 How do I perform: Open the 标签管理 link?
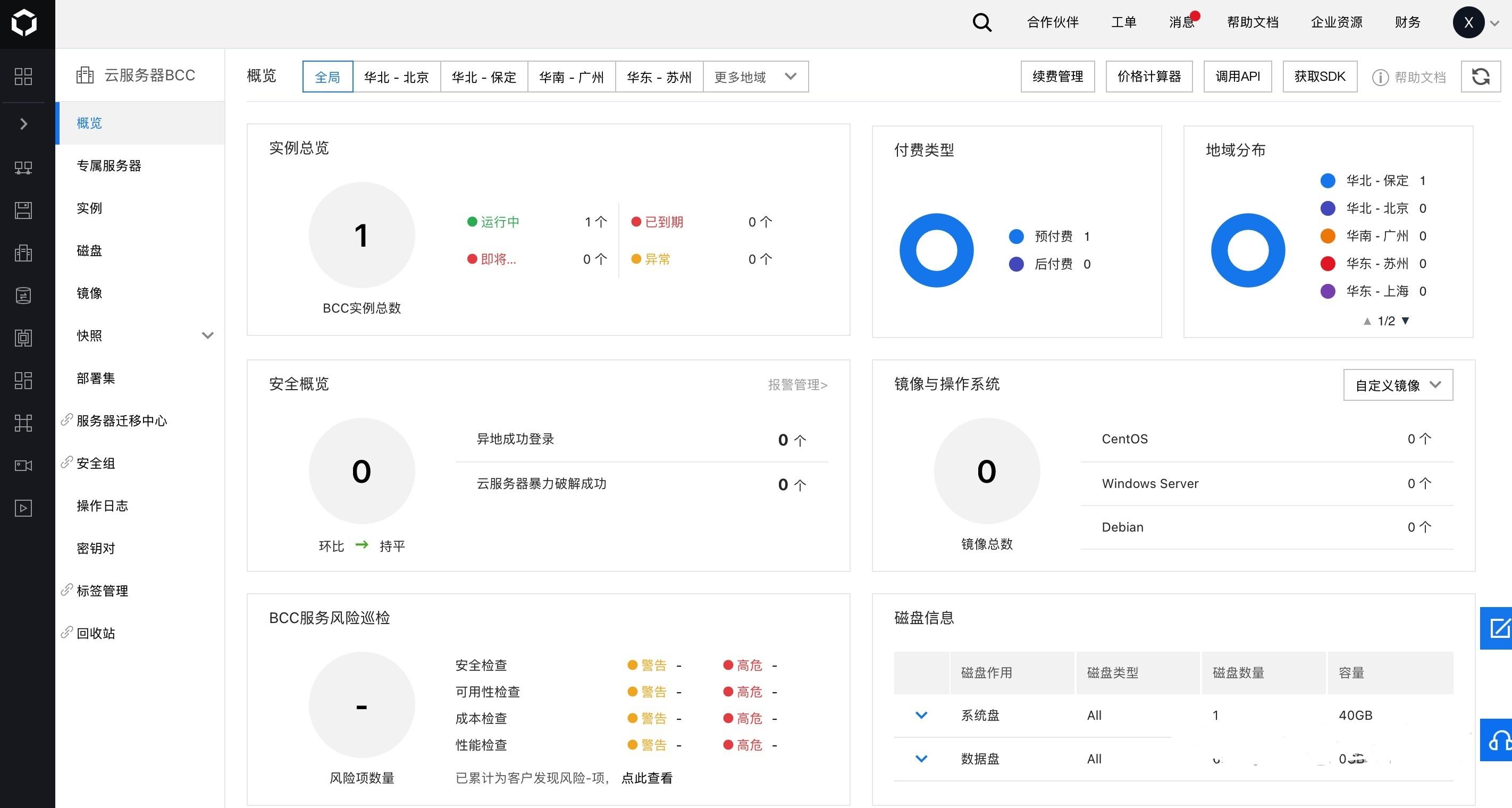pos(102,591)
